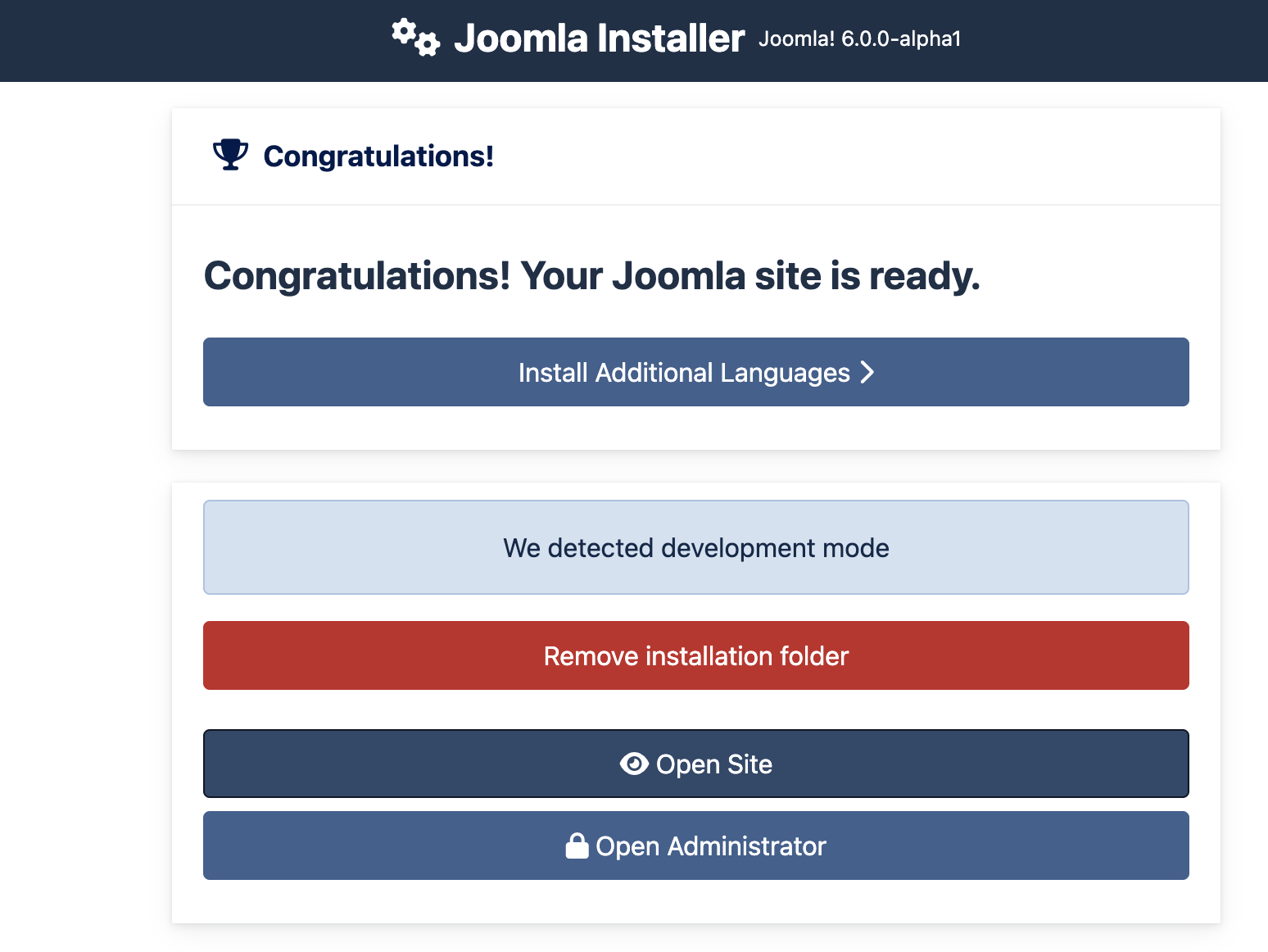Click the chevron arrow after Additional Languages
The height and width of the screenshot is (952, 1268).
[867, 372]
